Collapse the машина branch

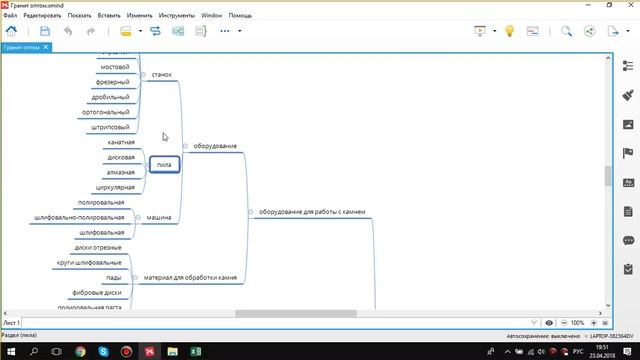(x=138, y=218)
